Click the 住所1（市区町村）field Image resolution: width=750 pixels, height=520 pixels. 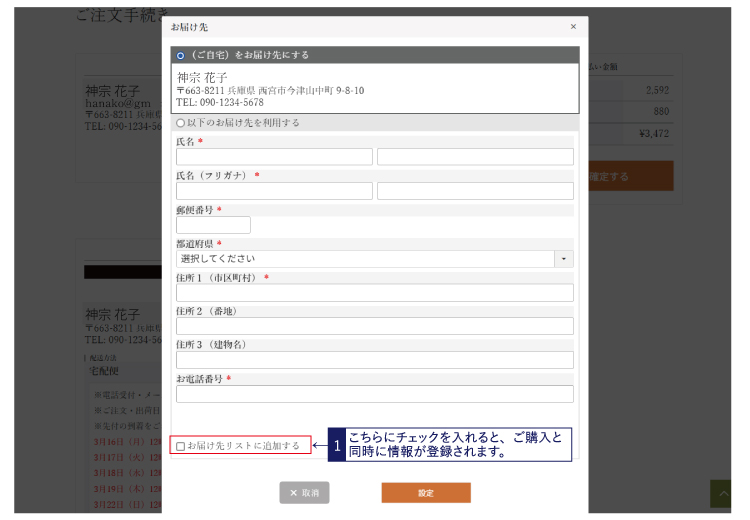tap(375, 293)
